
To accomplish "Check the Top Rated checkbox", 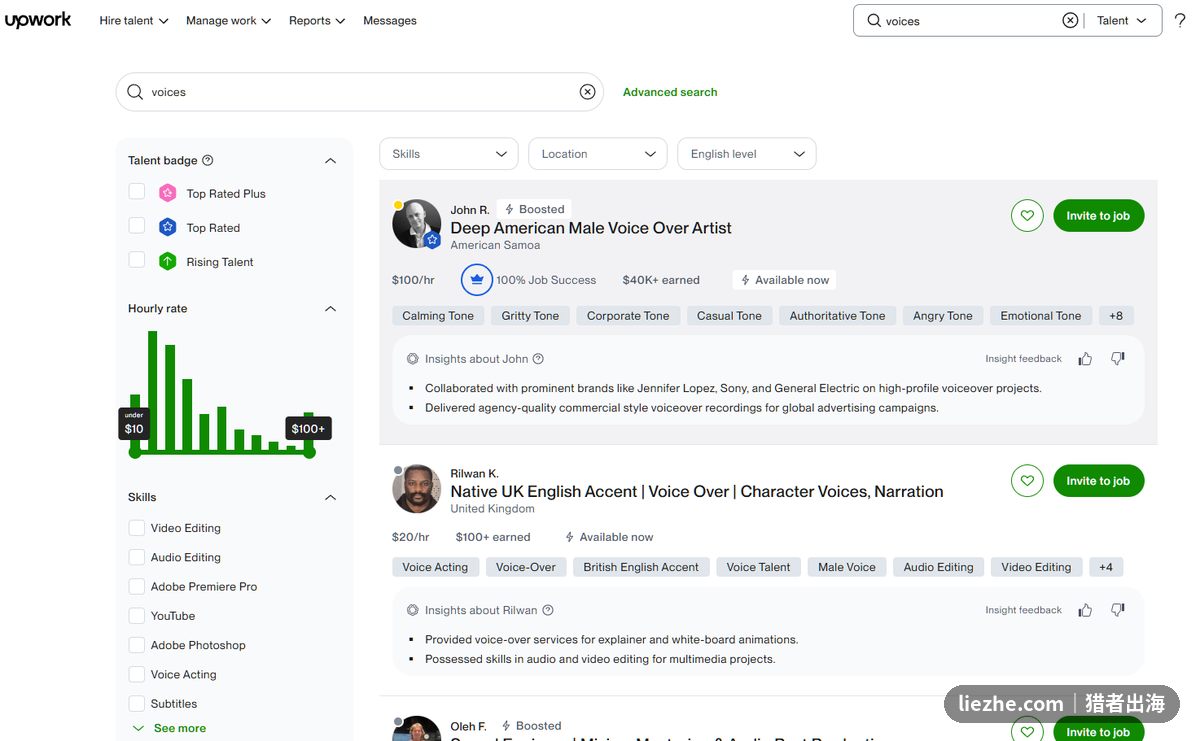I will pos(137,226).
